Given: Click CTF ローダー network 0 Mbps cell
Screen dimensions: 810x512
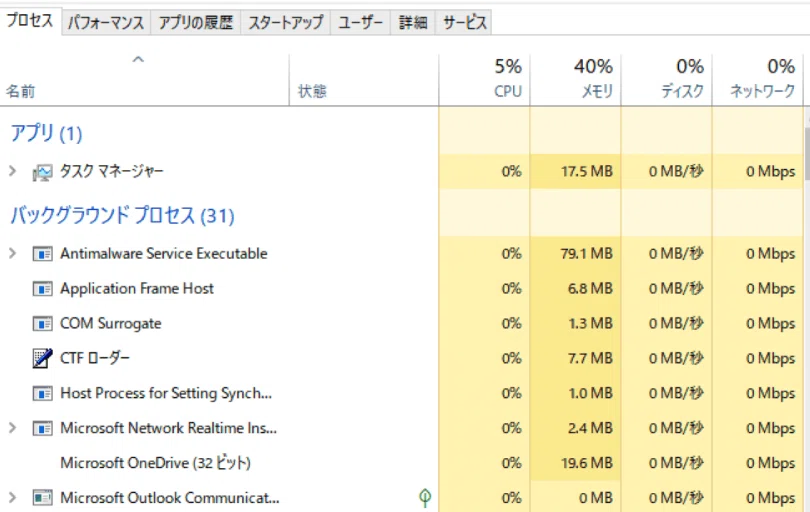Looking at the screenshot, I should coord(757,358).
